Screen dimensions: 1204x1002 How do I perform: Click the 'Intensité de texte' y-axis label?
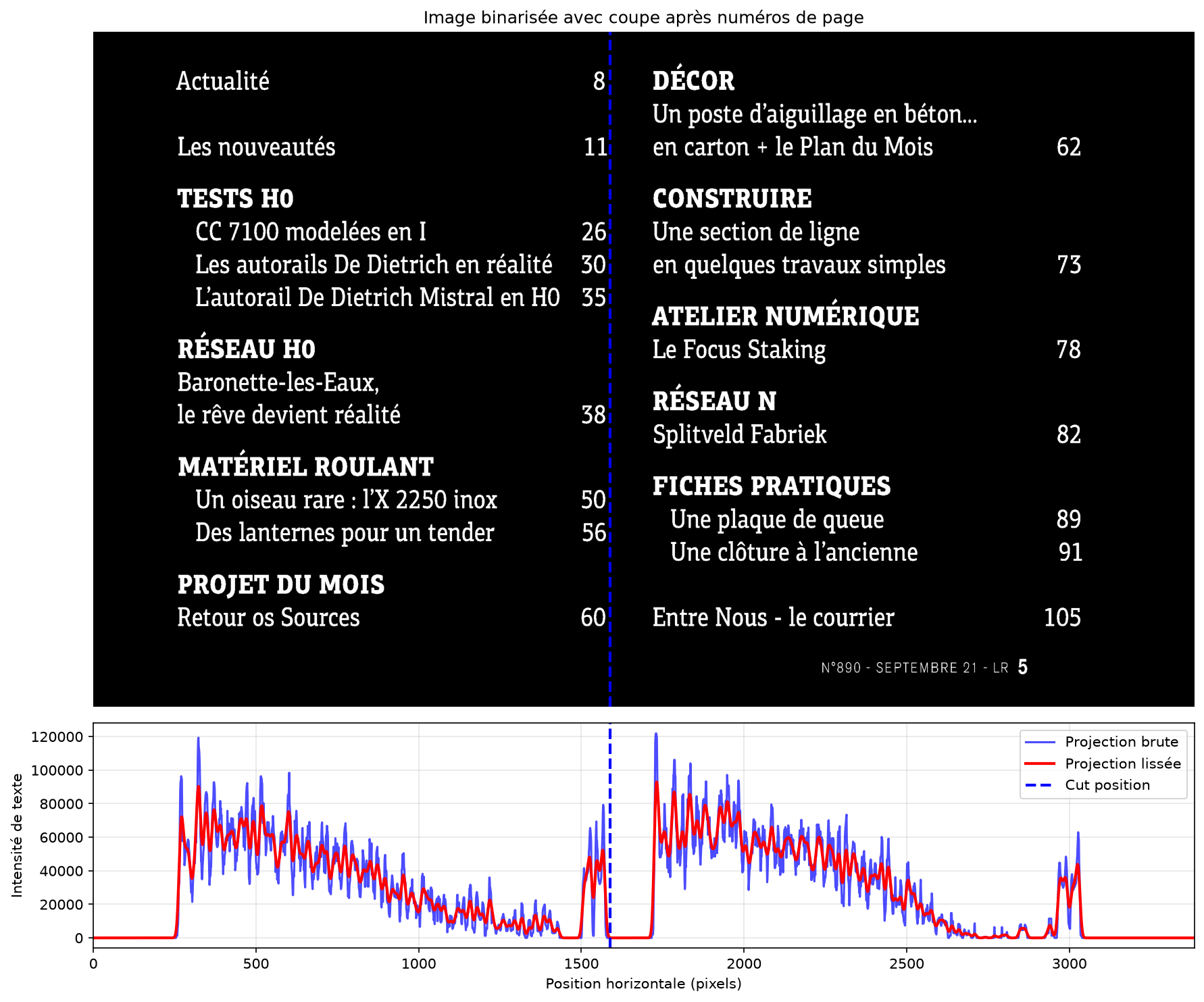pyautogui.click(x=17, y=836)
